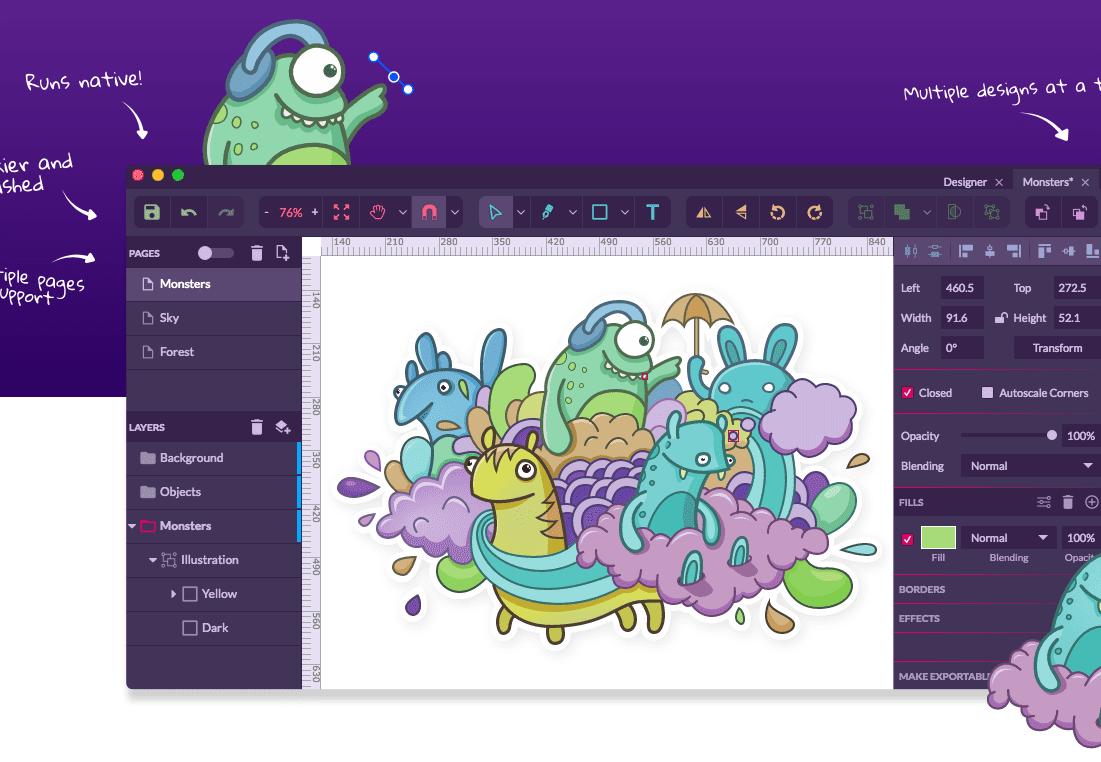Click the Delete layer trash icon

(x=257, y=426)
